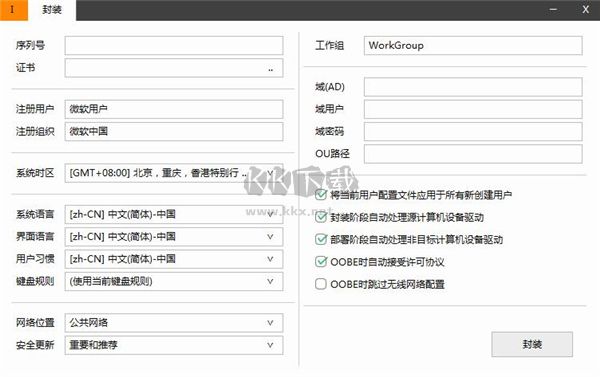The width and height of the screenshot is (600, 377).
Task: Open the 安全更新 dropdown
Action: (x=174, y=345)
